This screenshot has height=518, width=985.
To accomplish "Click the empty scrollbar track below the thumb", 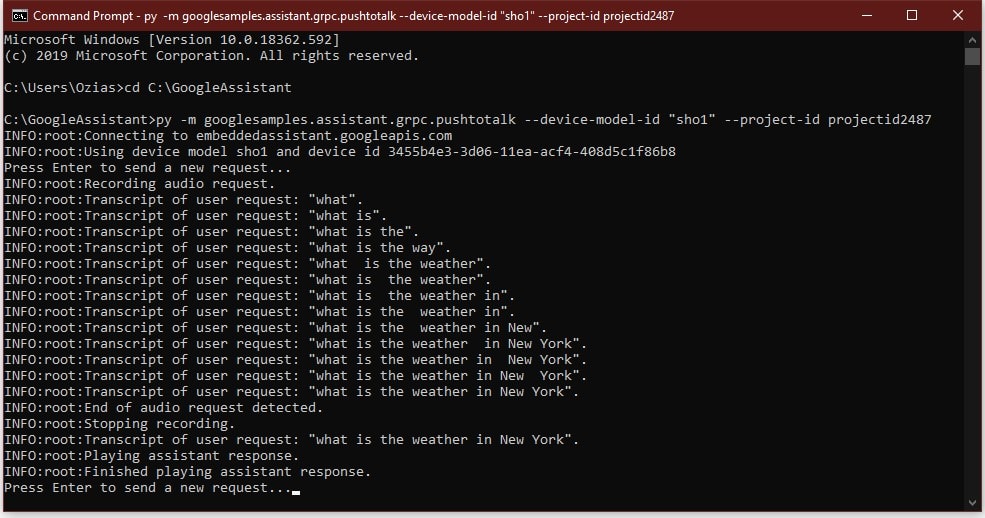I will pos(972,279).
